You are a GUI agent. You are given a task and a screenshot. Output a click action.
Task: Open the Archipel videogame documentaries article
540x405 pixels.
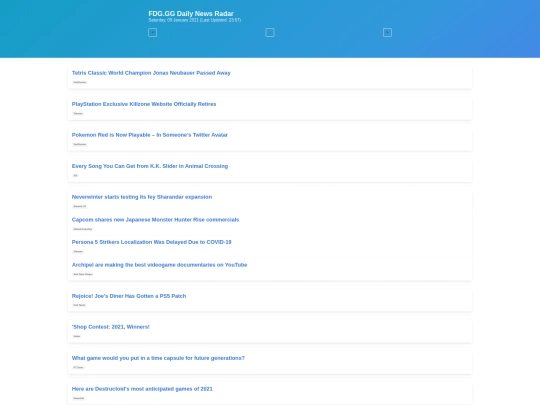(x=159, y=265)
